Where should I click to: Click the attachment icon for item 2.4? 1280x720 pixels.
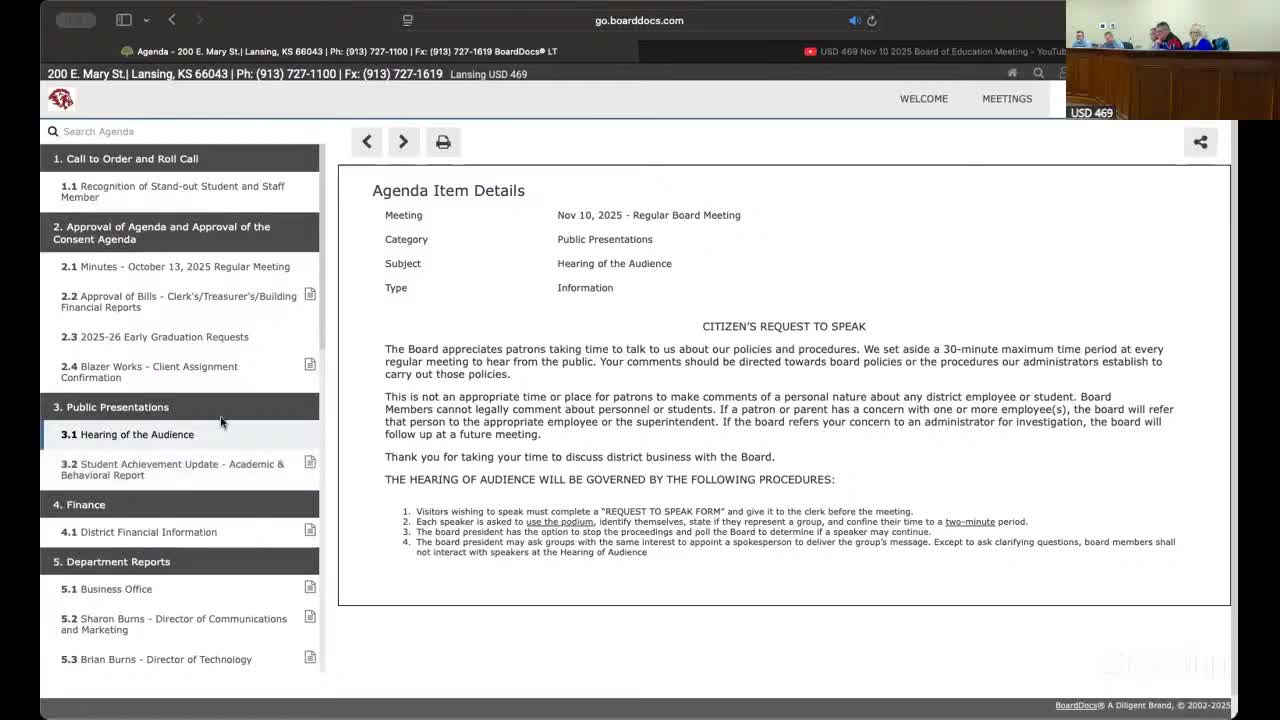coord(310,364)
